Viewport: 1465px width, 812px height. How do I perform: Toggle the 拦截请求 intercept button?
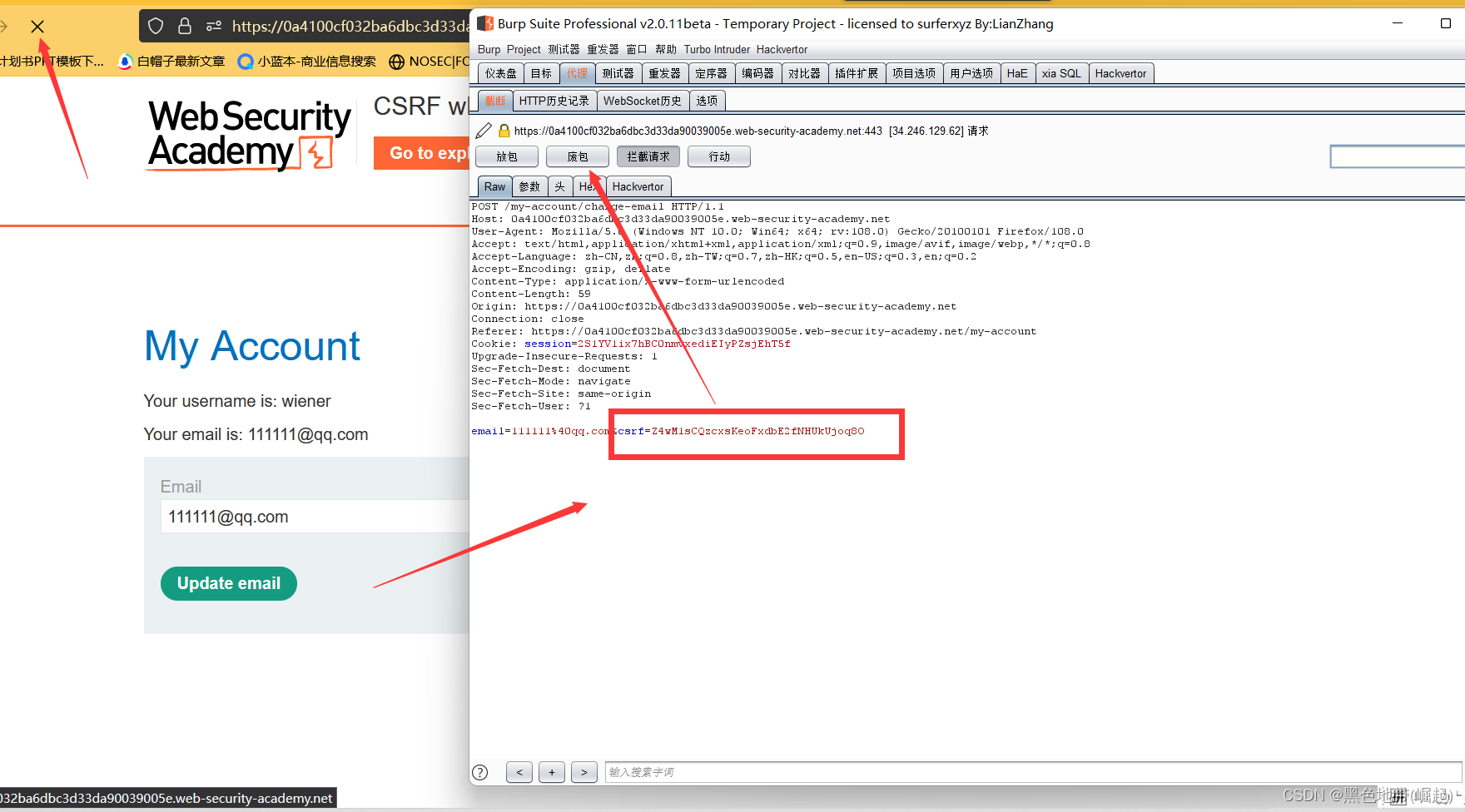tap(648, 156)
